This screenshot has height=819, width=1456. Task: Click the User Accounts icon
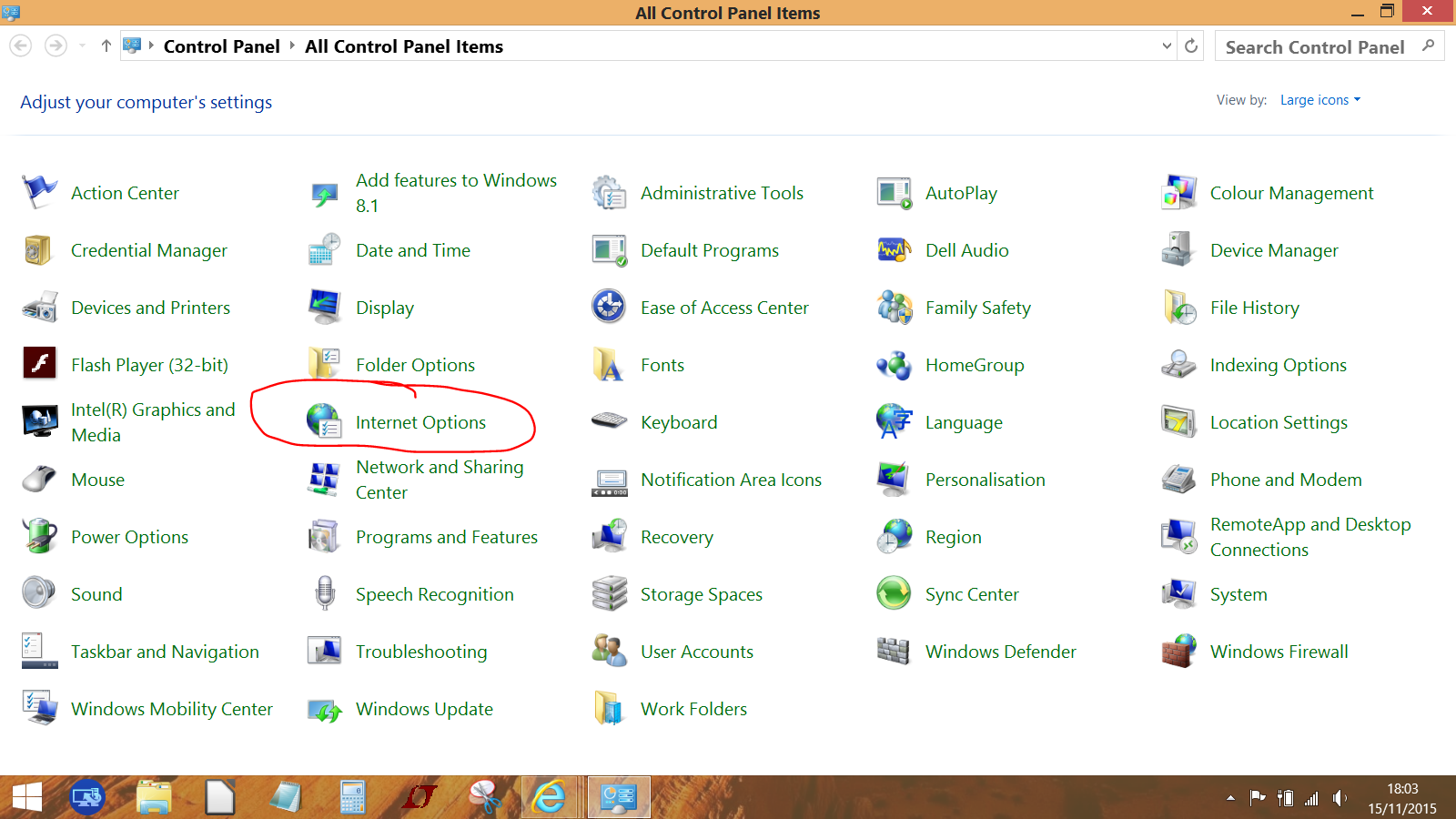coord(609,651)
